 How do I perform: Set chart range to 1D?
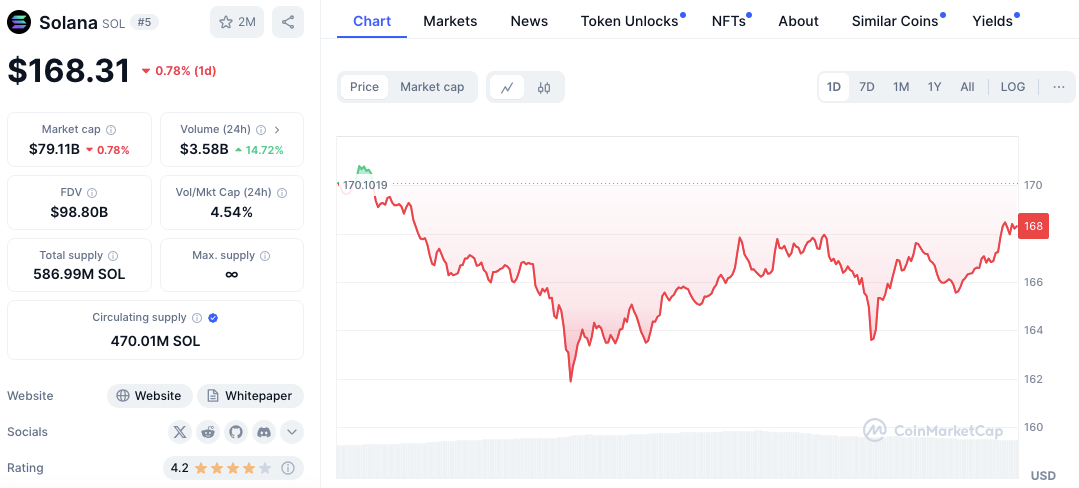pos(834,87)
